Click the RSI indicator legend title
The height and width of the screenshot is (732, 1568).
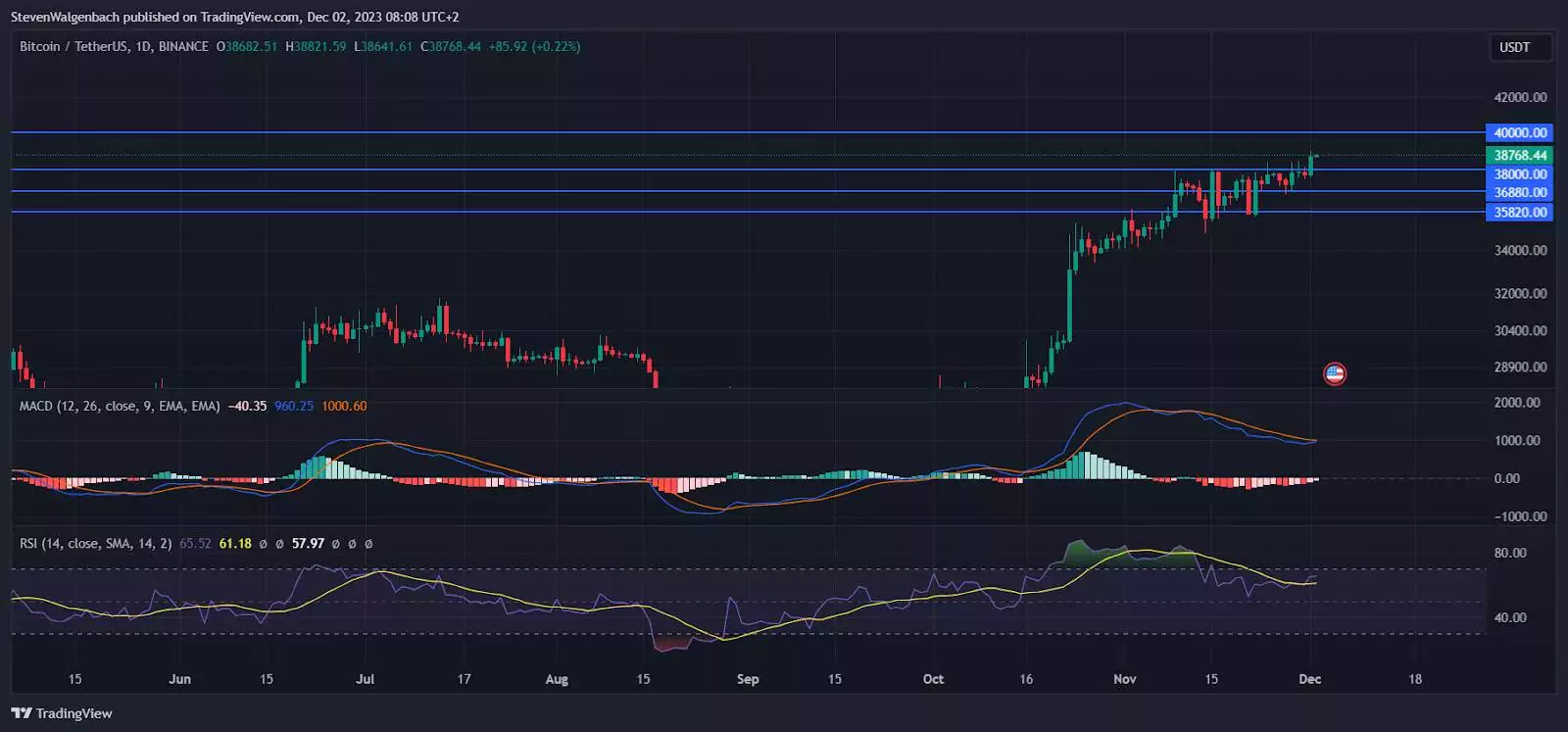tap(95, 543)
